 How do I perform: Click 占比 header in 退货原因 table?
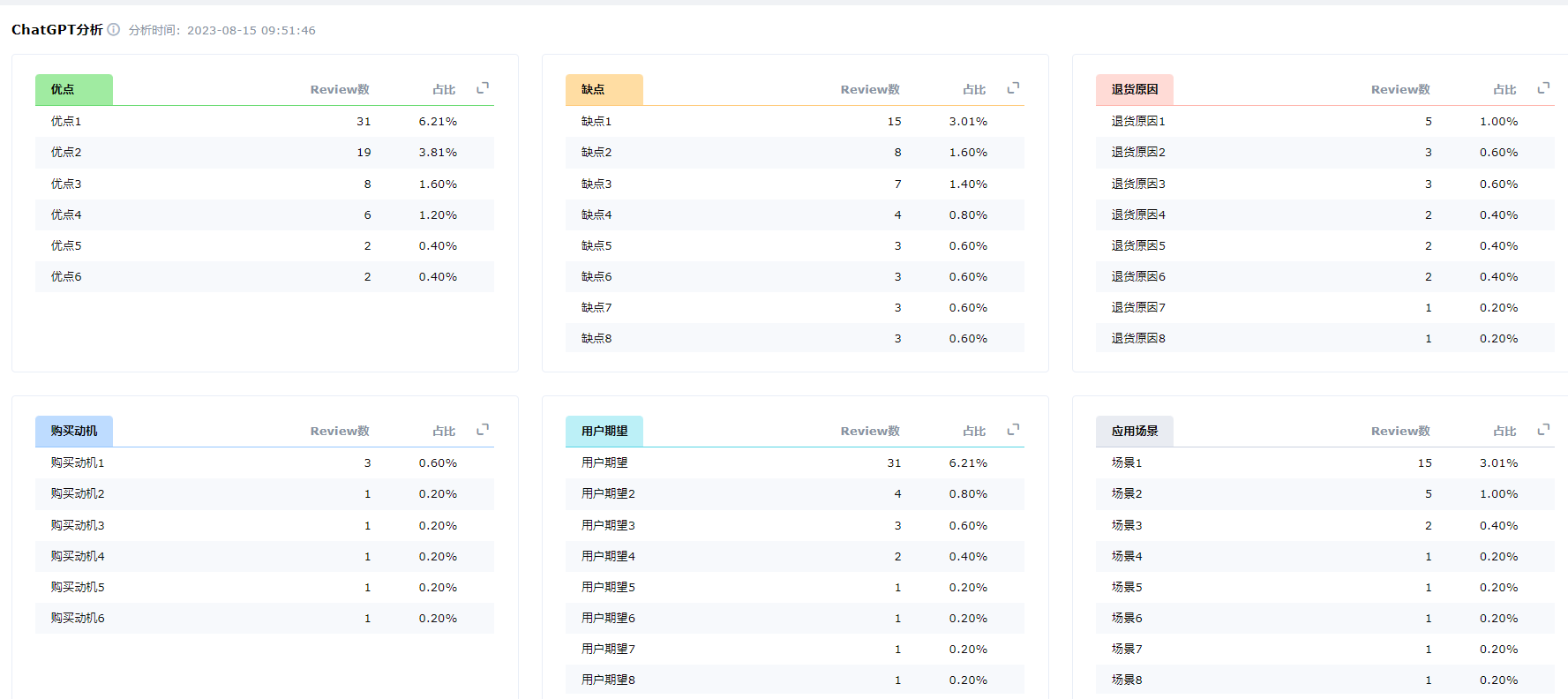(x=1504, y=90)
